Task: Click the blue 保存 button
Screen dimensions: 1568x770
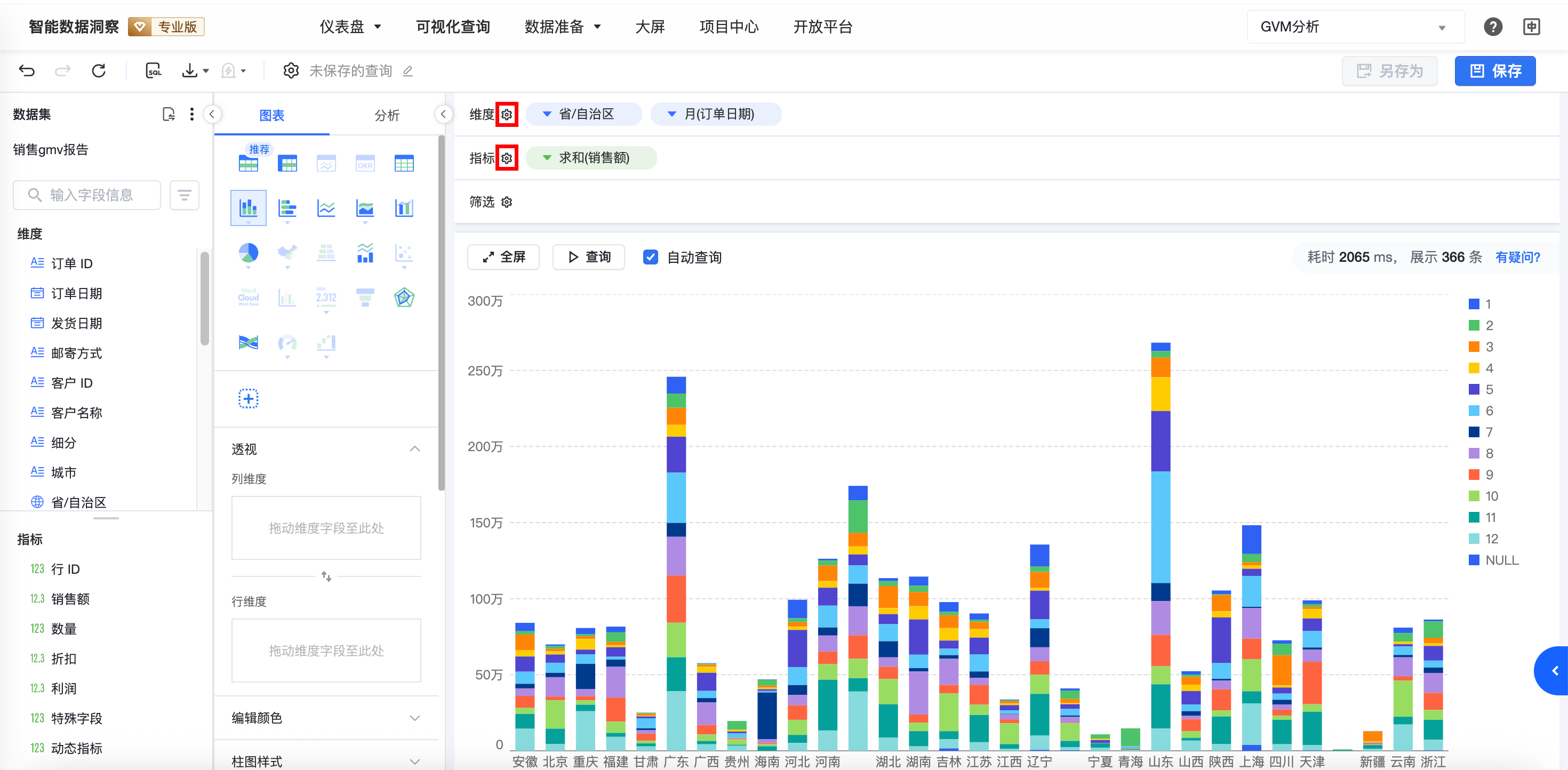Action: [1495, 70]
